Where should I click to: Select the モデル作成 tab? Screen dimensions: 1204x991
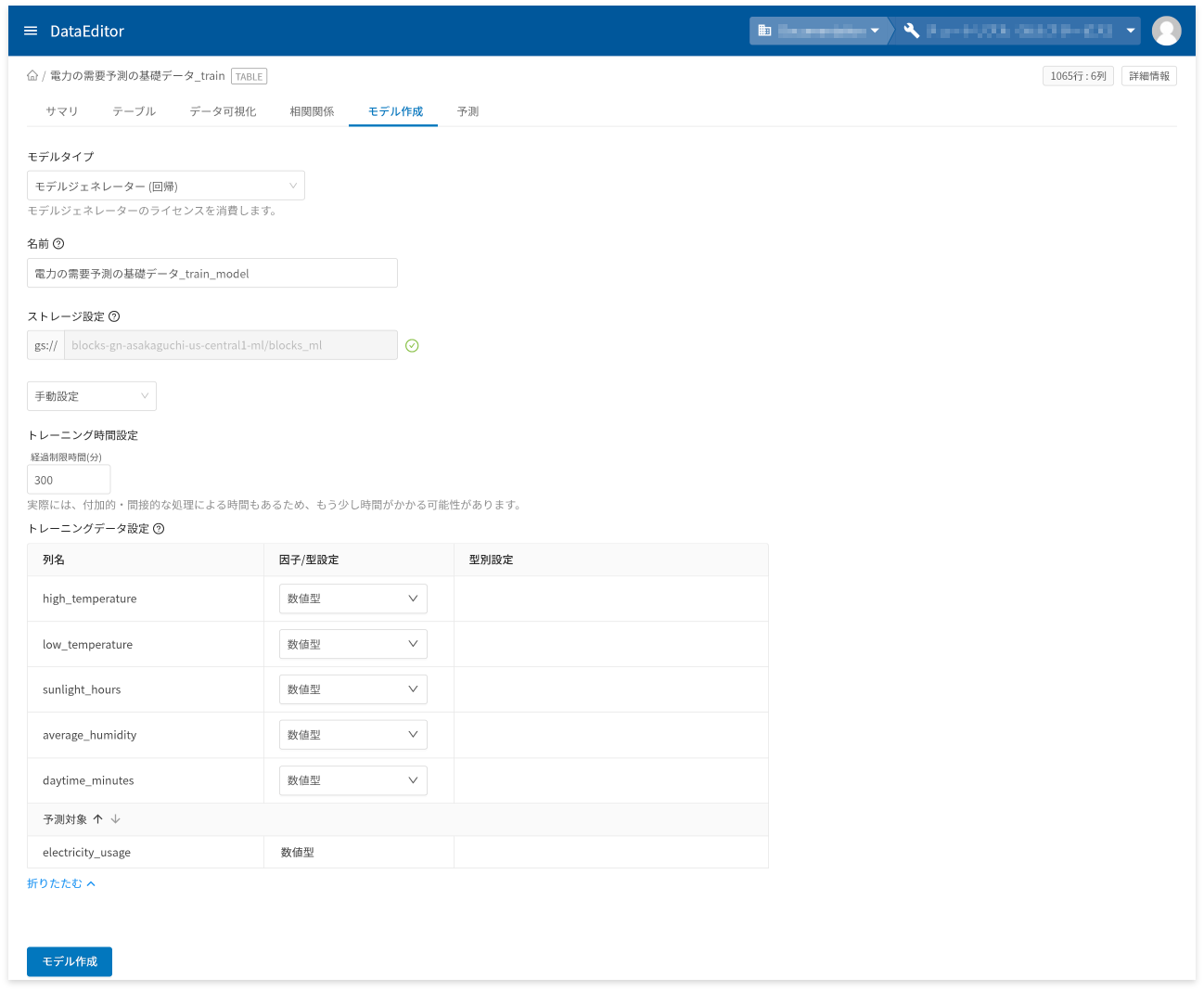[x=395, y=111]
